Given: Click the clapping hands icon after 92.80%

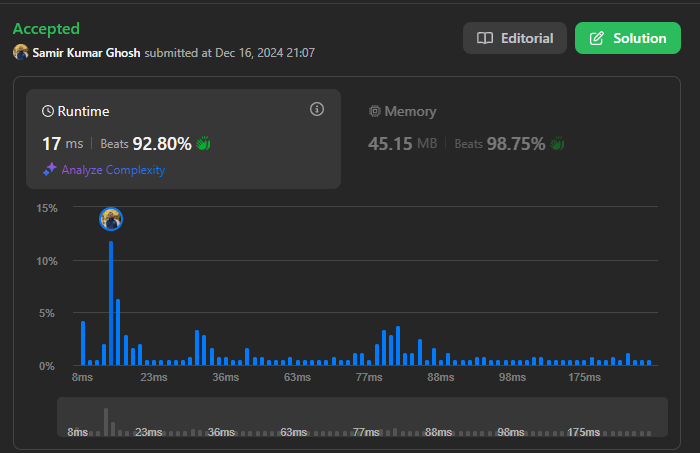Looking at the screenshot, I should (203, 144).
